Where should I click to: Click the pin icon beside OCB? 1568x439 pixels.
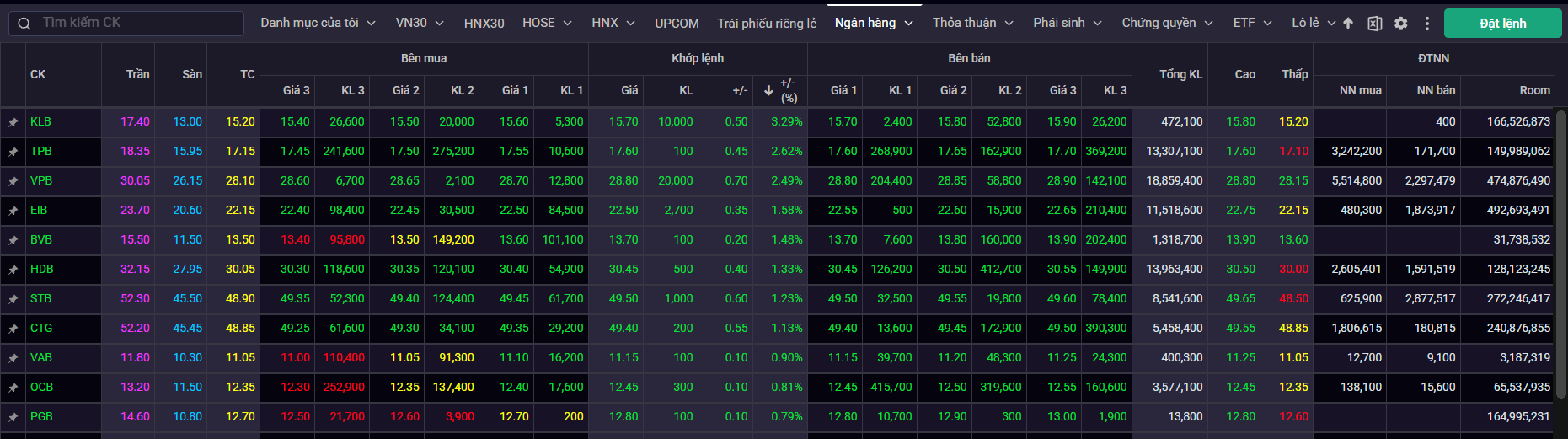tap(13, 388)
